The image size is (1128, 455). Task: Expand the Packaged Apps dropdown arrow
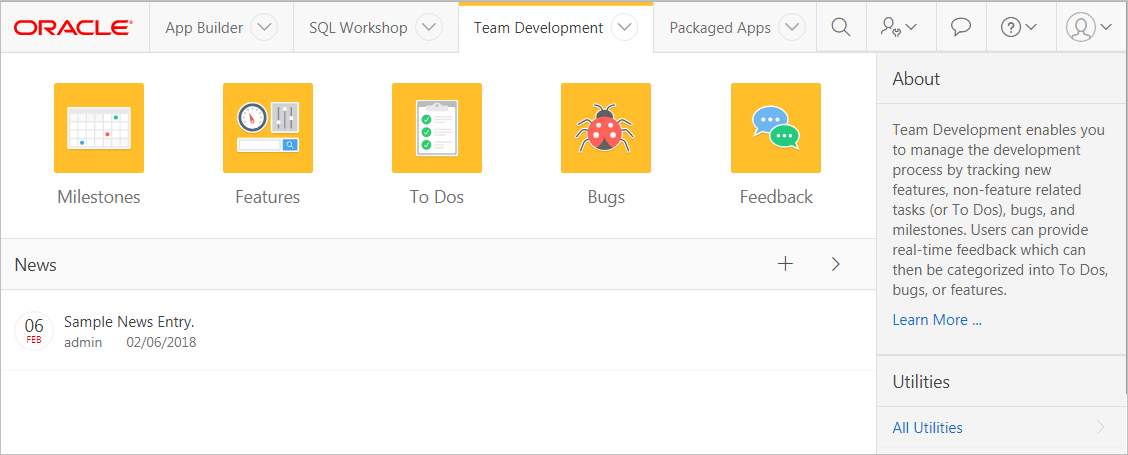tap(792, 28)
